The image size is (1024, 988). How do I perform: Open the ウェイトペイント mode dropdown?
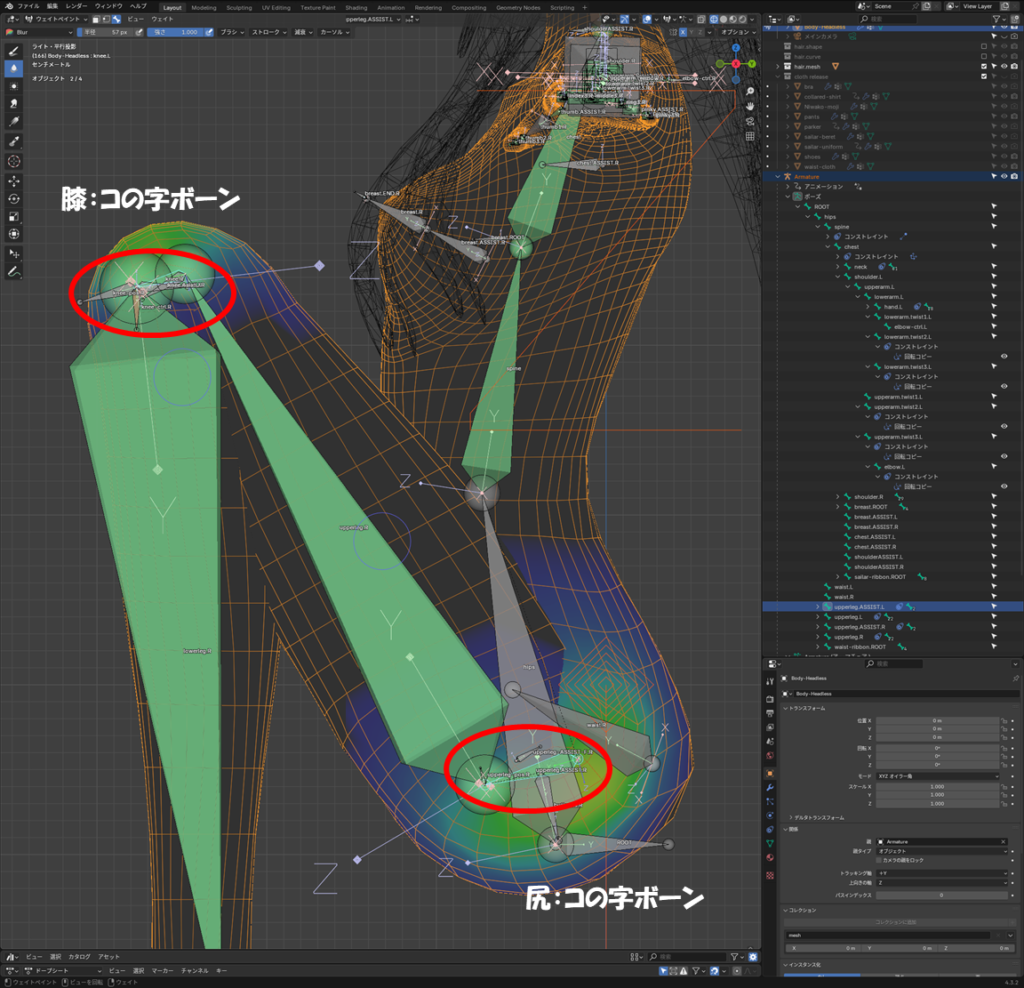click(x=58, y=19)
